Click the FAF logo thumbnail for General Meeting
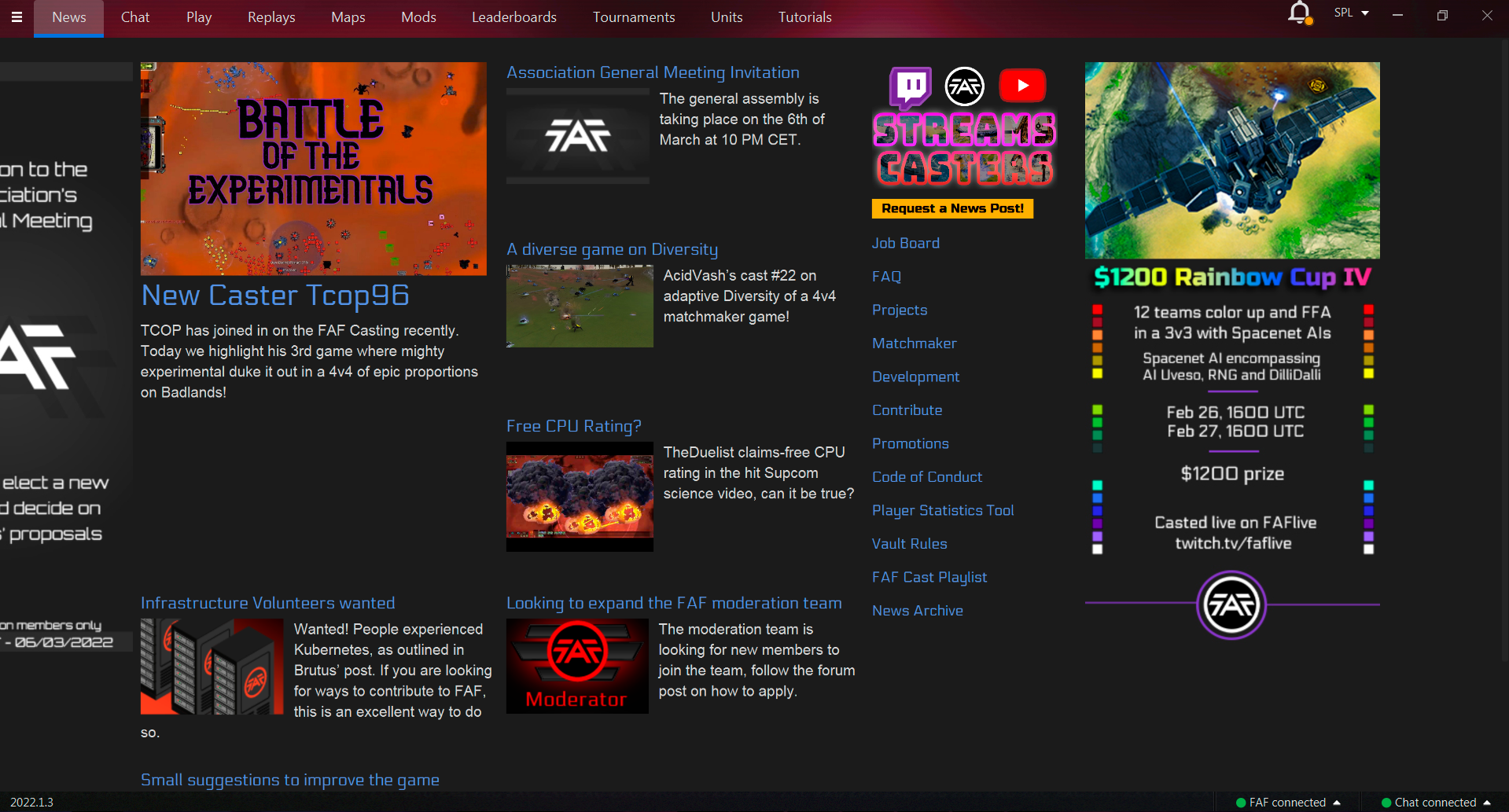The height and width of the screenshot is (812, 1509). (578, 137)
